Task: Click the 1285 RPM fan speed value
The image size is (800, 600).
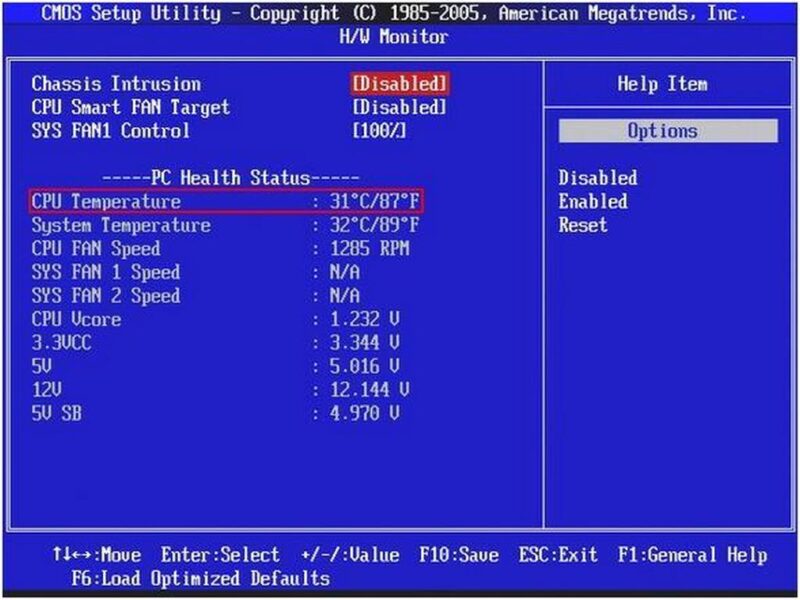Action: click(x=369, y=248)
